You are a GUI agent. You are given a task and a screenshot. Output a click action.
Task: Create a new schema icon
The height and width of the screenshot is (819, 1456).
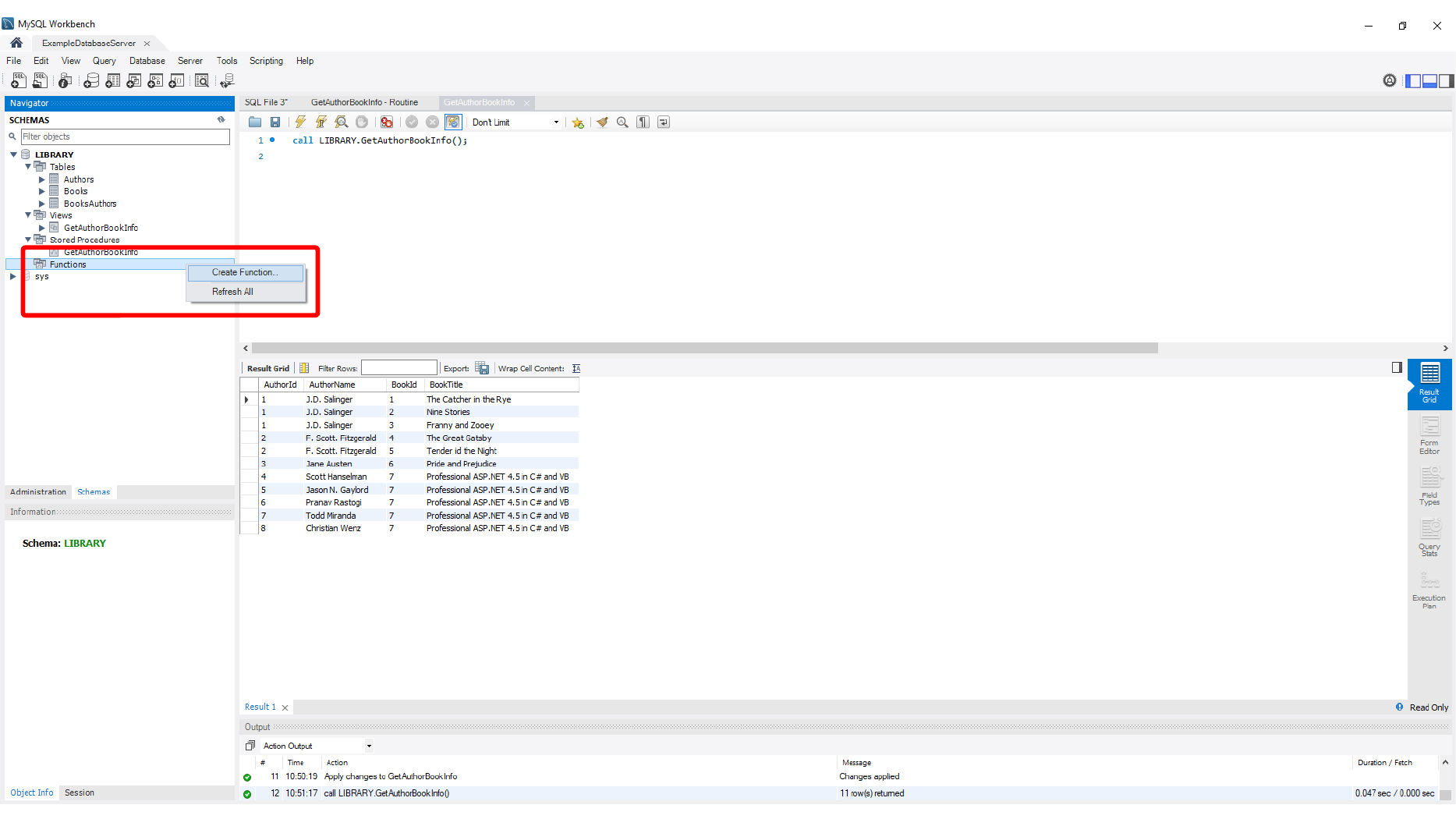click(x=91, y=80)
